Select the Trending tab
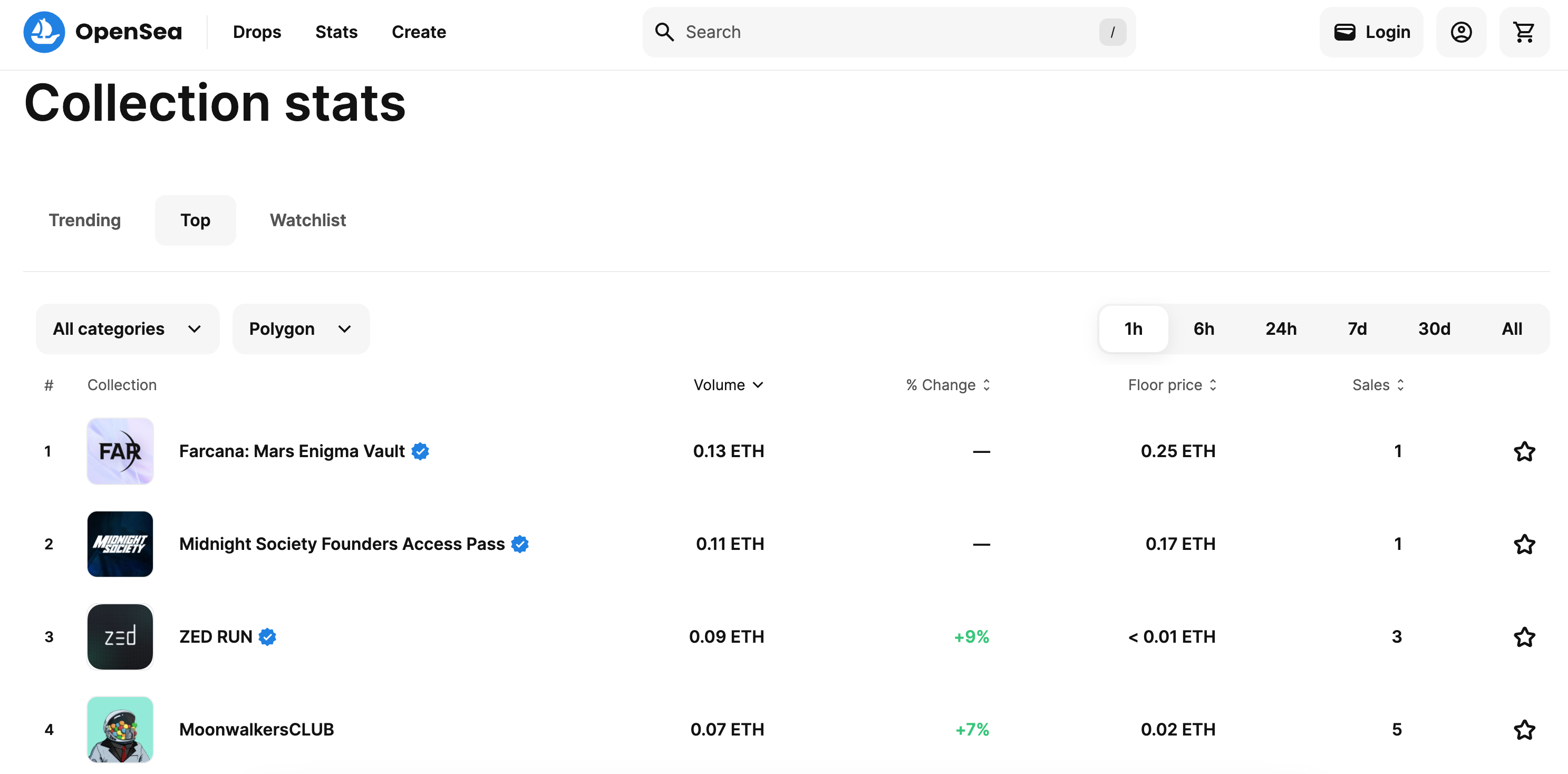The height and width of the screenshot is (774, 1568). (x=85, y=220)
